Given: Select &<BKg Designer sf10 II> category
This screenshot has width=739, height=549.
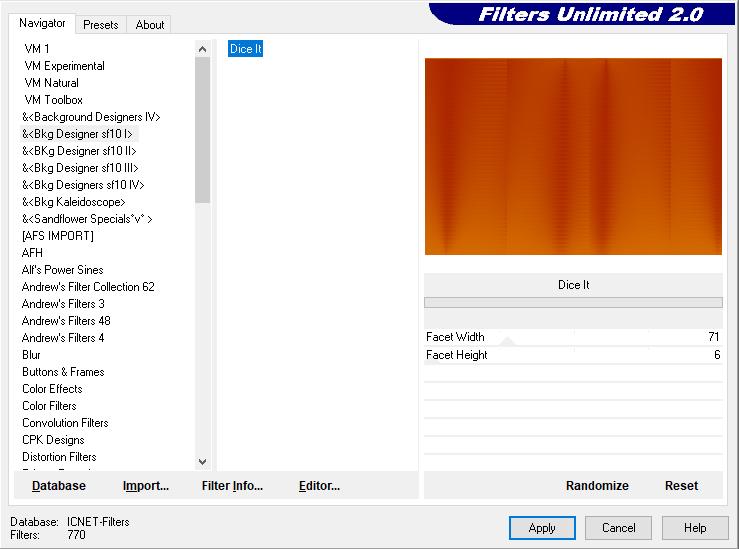Looking at the screenshot, I should 79,150.
